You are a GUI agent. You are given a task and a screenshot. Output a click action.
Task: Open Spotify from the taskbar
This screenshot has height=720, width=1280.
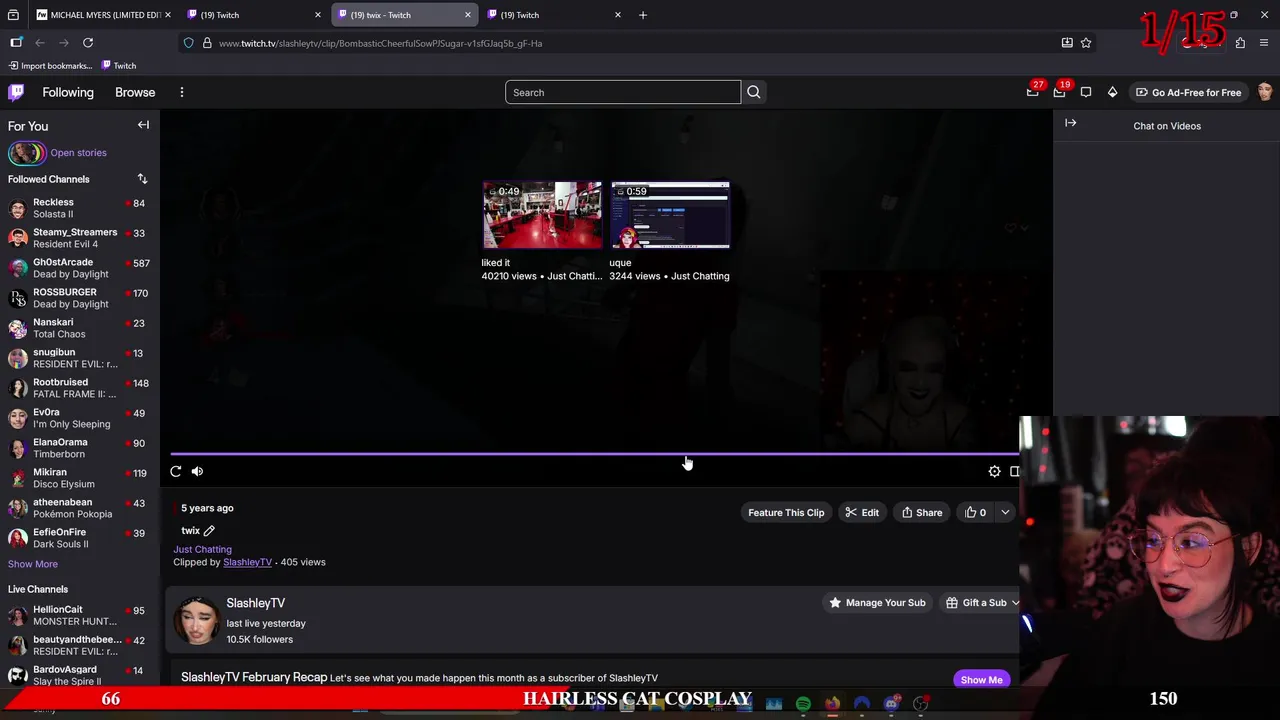(x=803, y=704)
